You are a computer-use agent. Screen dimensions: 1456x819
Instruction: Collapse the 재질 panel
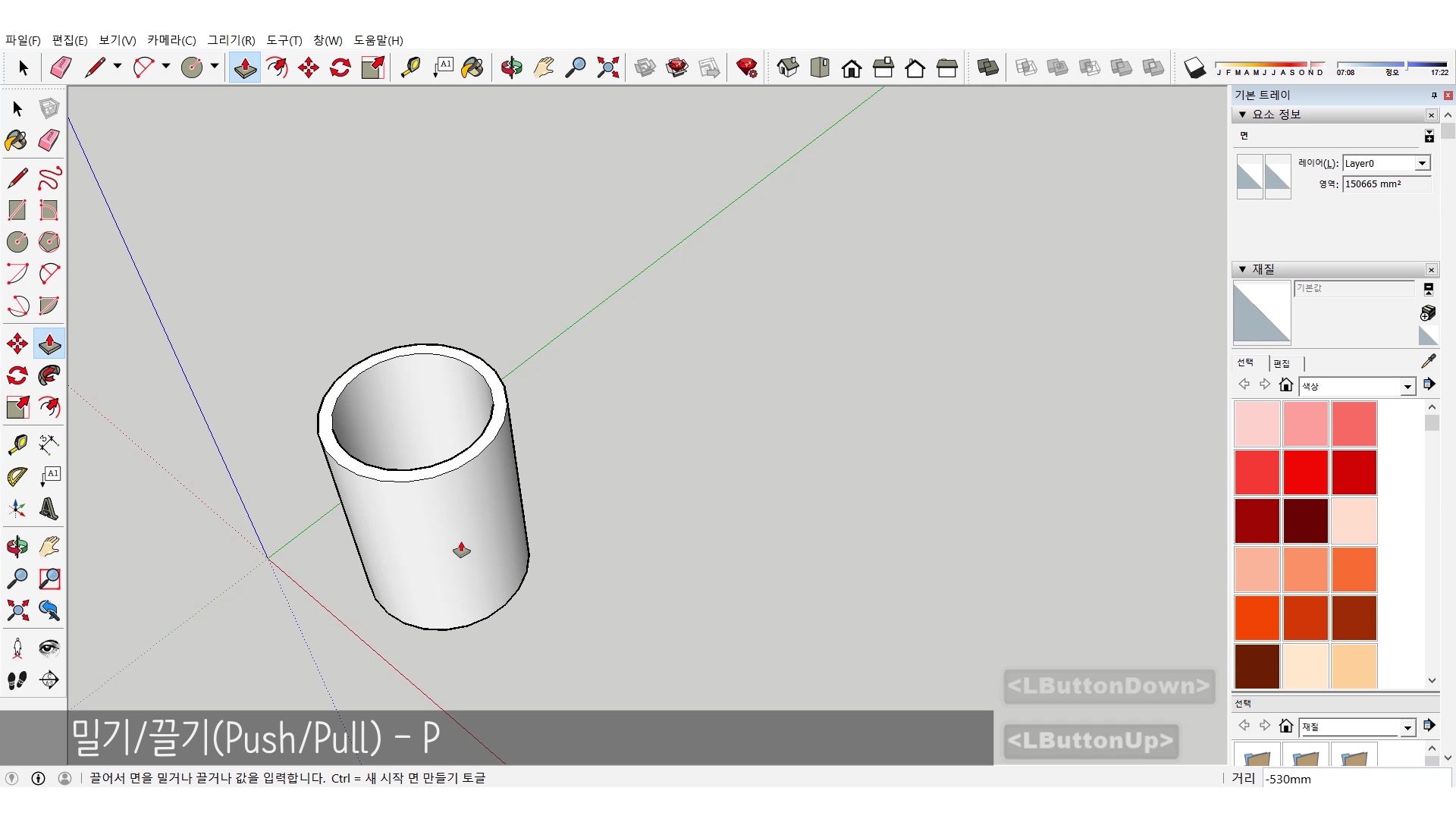(x=1242, y=269)
